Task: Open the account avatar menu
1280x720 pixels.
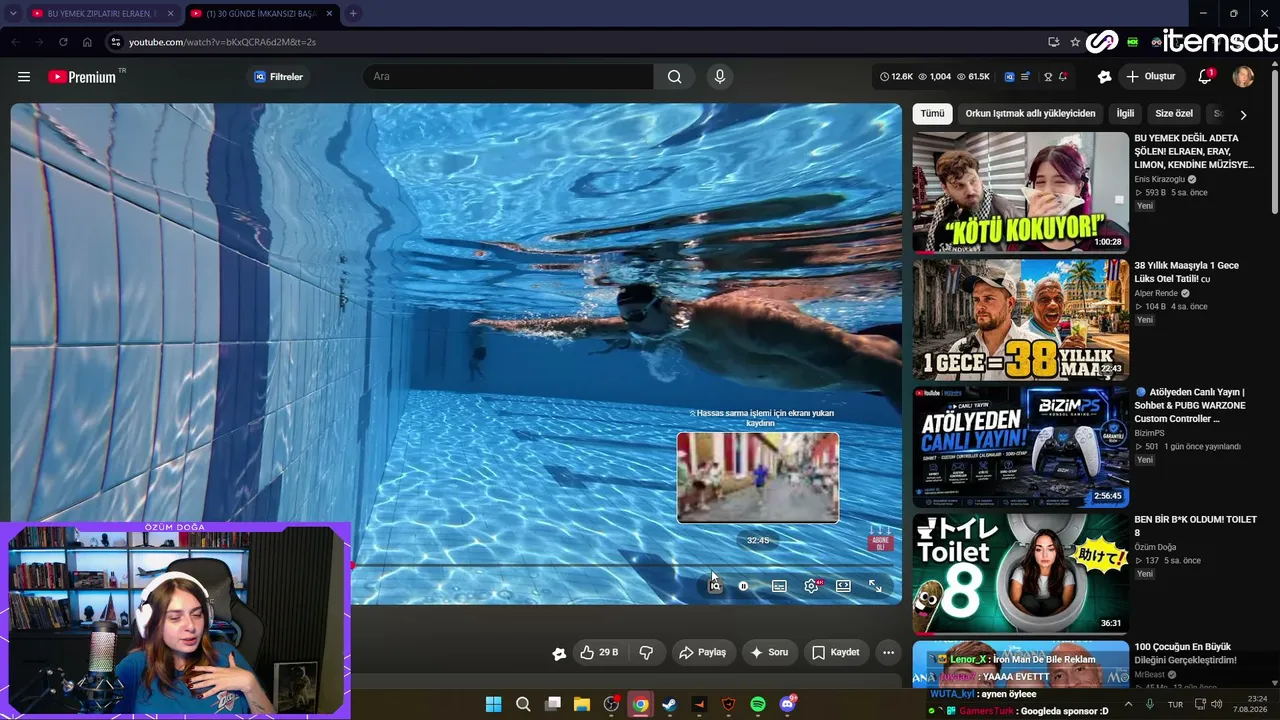Action: pos(1243,77)
